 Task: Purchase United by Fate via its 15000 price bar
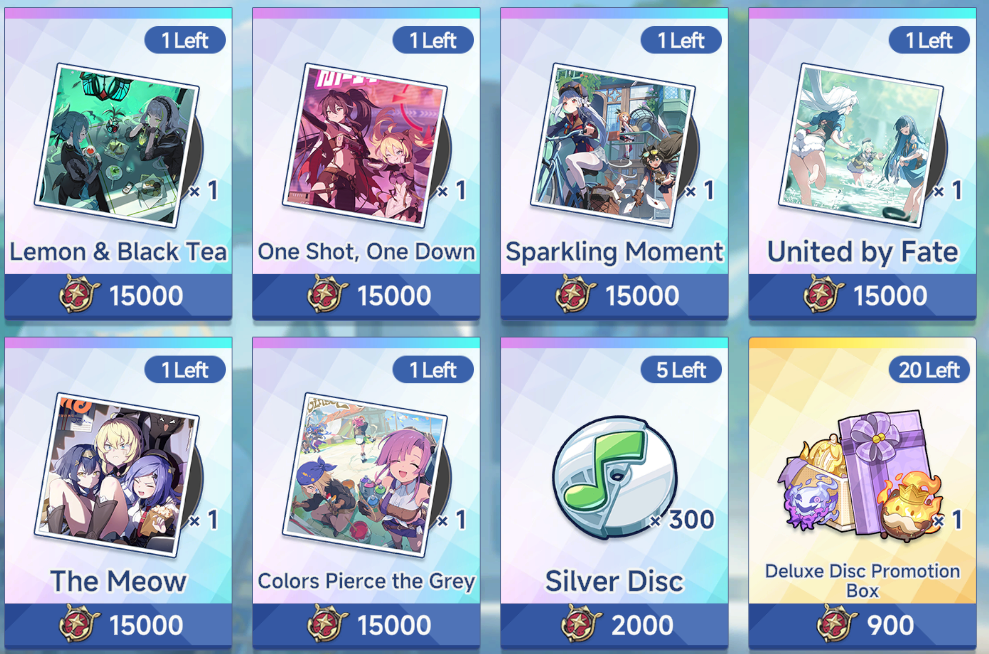[x=862, y=295]
